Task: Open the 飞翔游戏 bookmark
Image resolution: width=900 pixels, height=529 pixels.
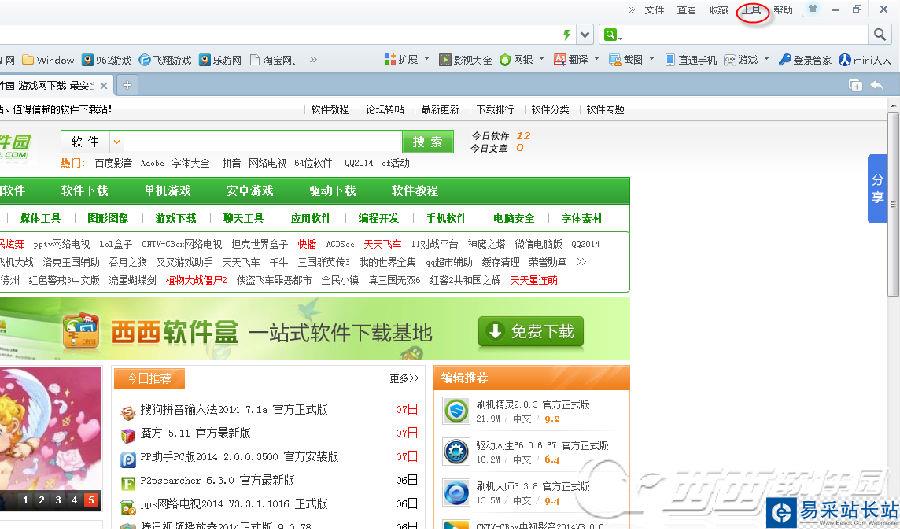Action: pos(165,60)
